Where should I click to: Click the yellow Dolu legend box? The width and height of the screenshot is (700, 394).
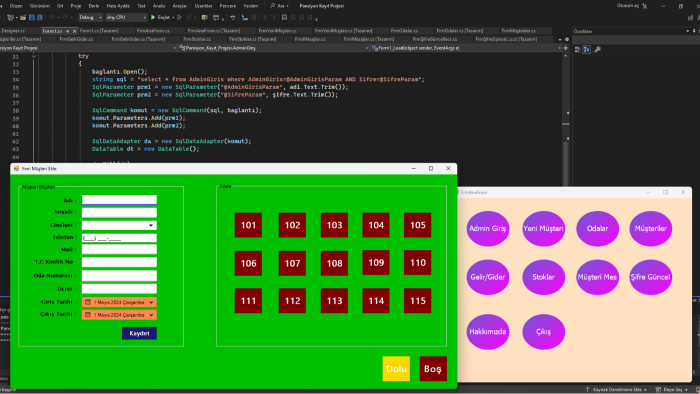[x=396, y=369]
